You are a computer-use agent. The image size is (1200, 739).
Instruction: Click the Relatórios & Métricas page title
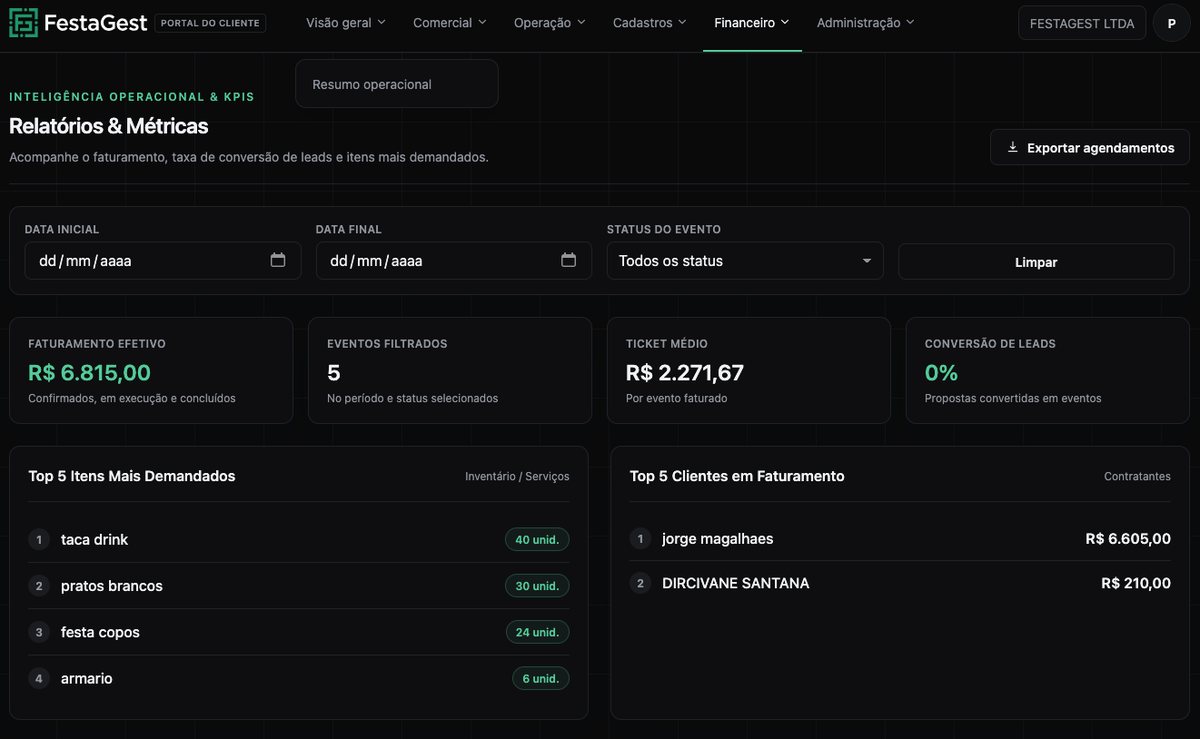tap(109, 126)
